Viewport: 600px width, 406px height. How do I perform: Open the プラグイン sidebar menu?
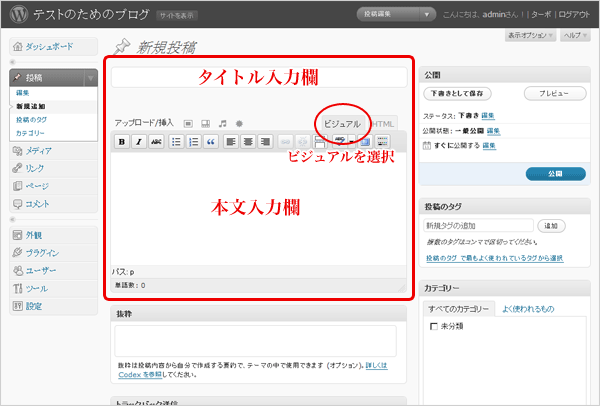53,253
